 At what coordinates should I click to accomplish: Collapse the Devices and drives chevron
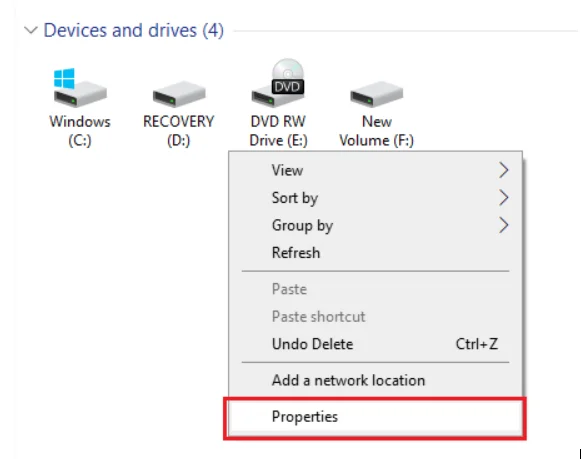(x=31, y=30)
